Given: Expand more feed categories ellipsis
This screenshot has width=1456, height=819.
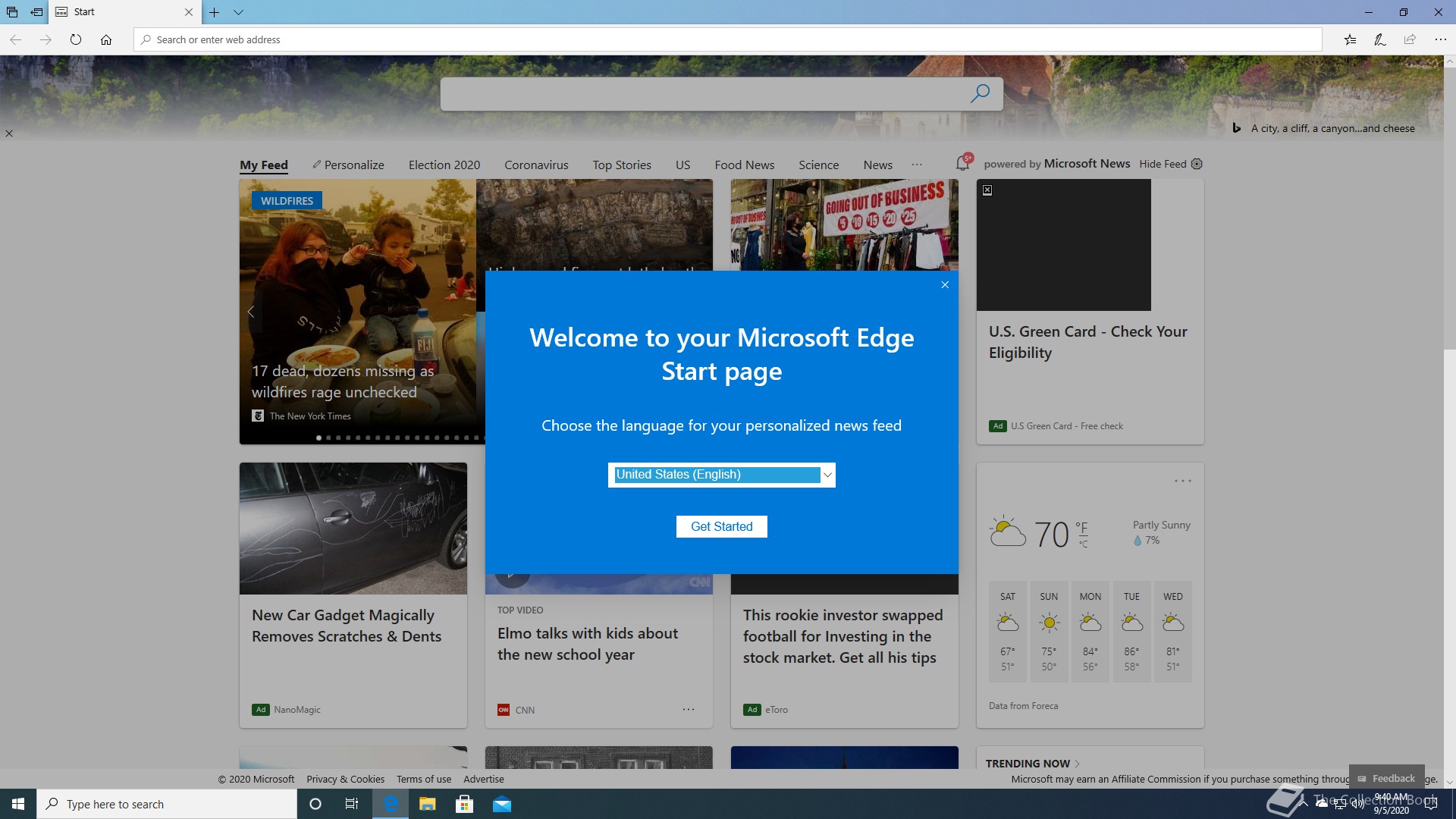Looking at the screenshot, I should 917,165.
